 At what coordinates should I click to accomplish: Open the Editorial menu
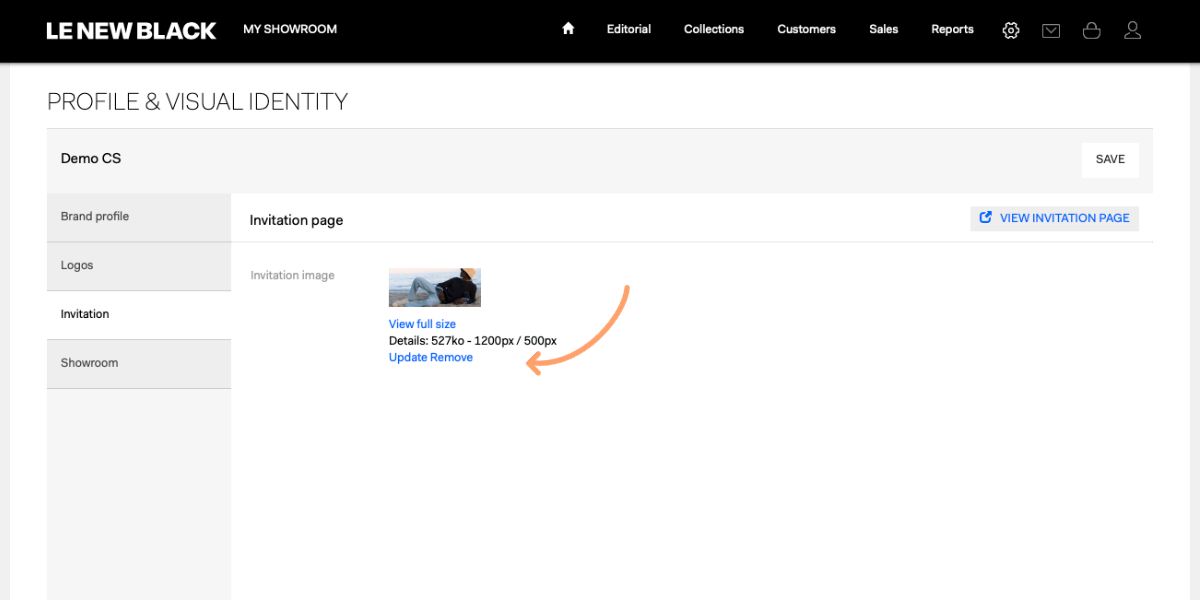[629, 29]
